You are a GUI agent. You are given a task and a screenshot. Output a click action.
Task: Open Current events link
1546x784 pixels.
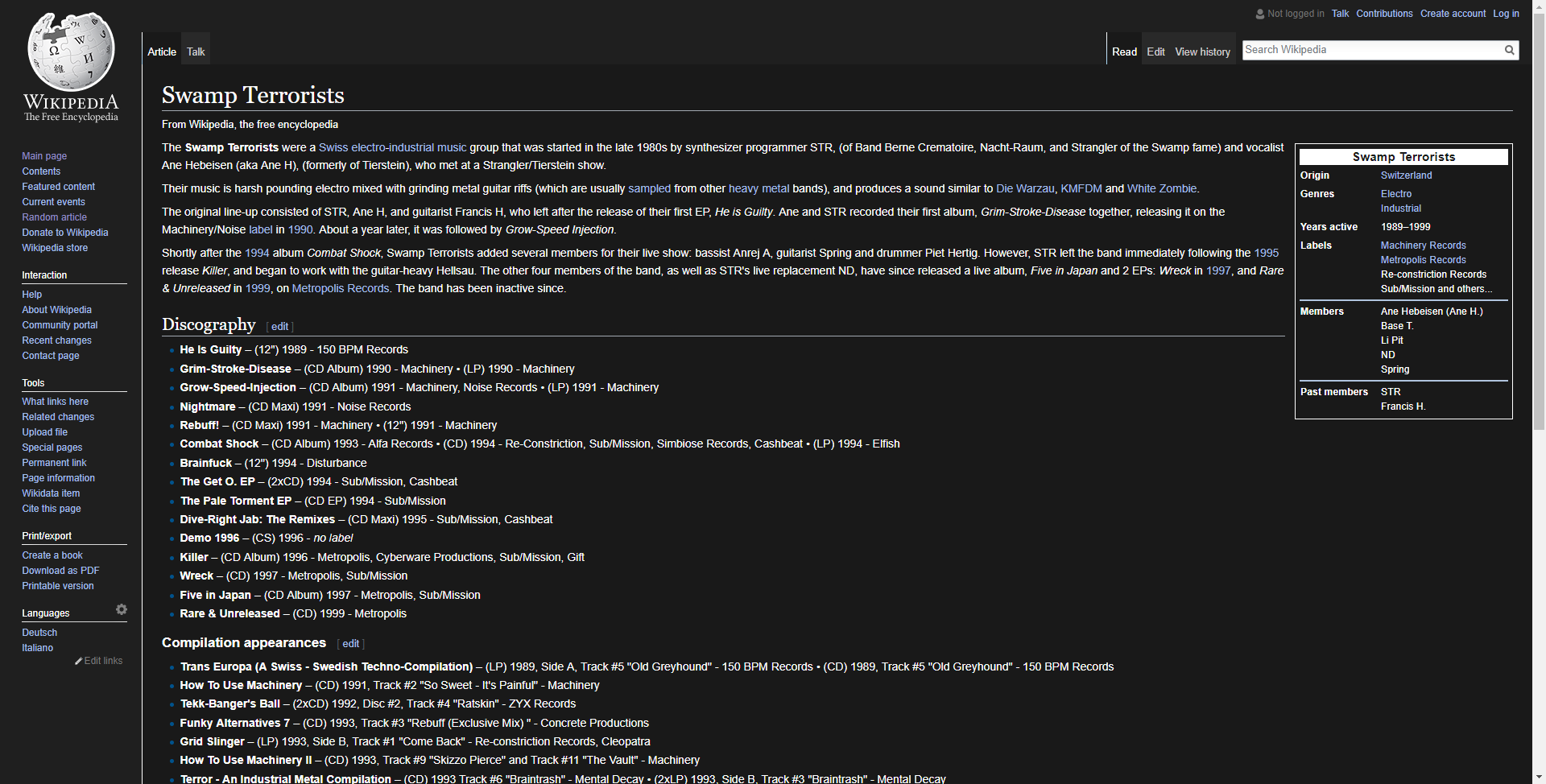(x=53, y=202)
